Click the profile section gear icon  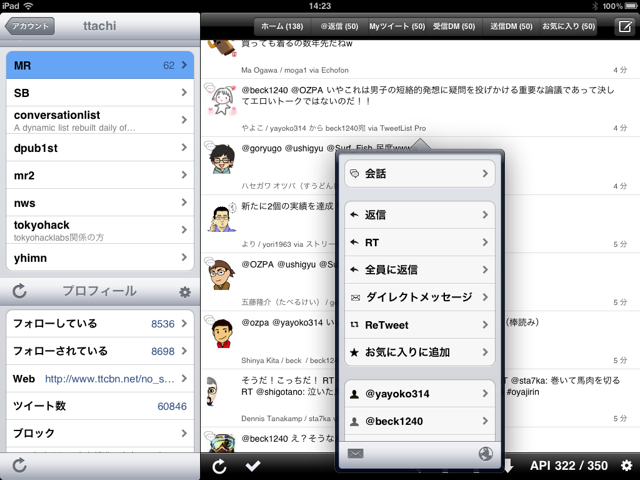coord(184,292)
